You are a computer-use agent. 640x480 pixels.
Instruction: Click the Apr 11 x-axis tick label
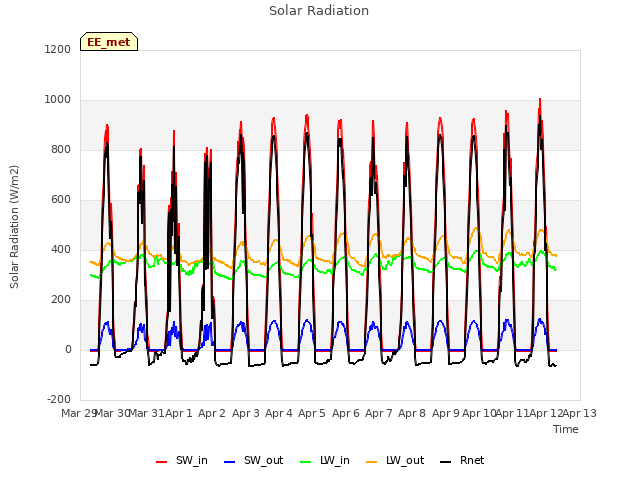tap(512, 413)
